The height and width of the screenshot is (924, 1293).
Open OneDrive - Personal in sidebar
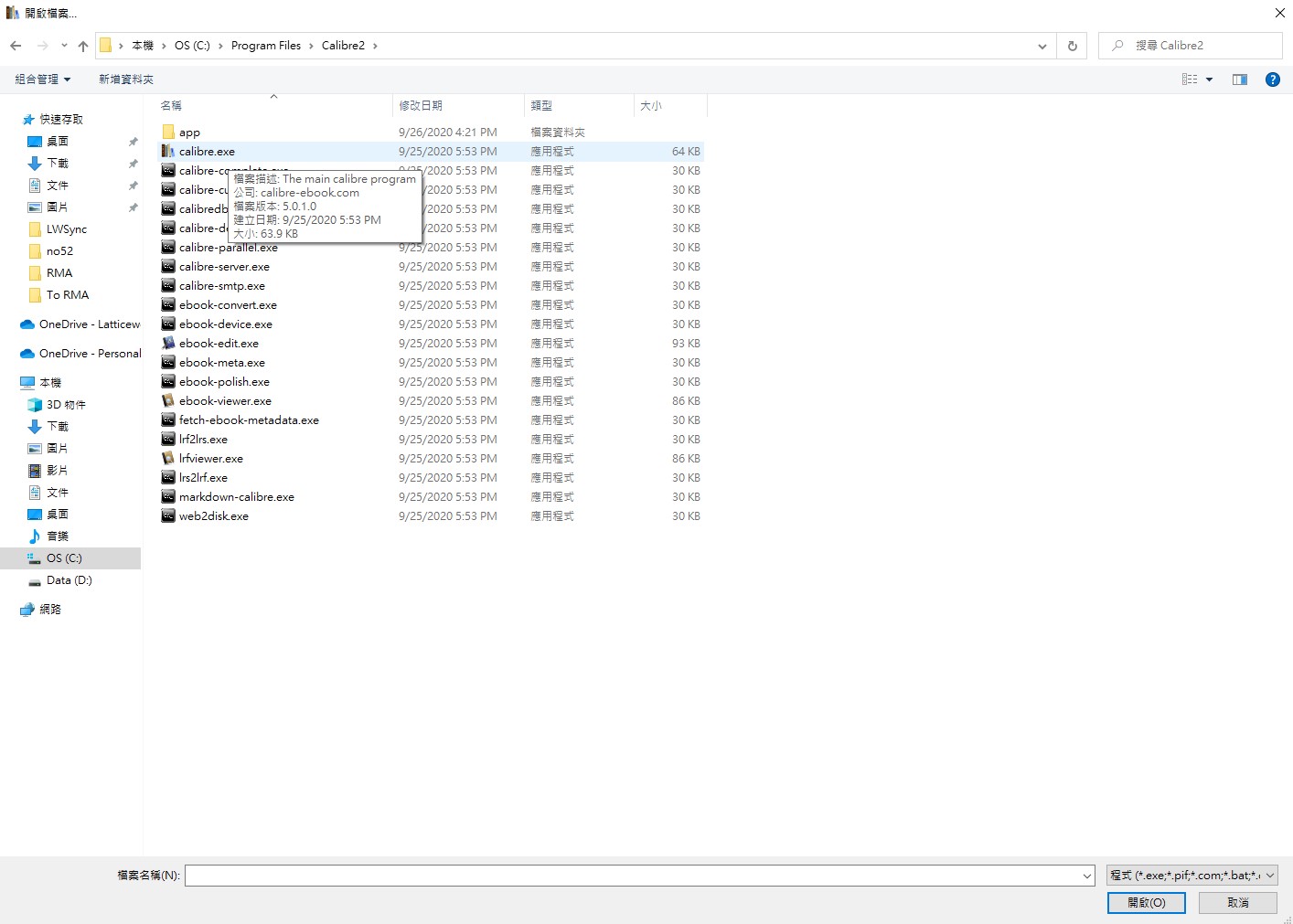(x=90, y=354)
